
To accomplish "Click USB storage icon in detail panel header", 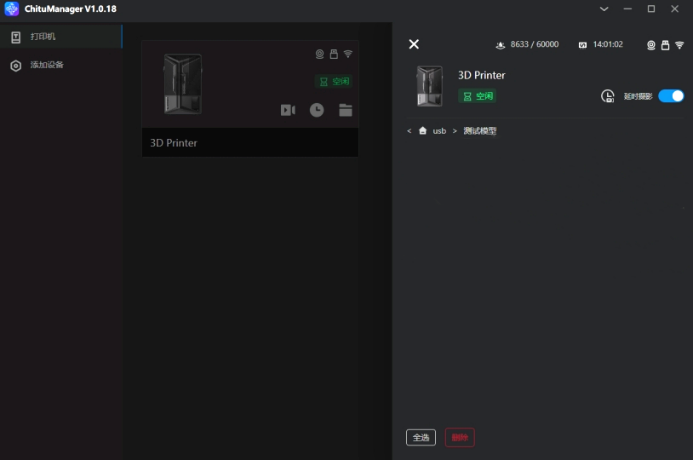I will 665,45.
